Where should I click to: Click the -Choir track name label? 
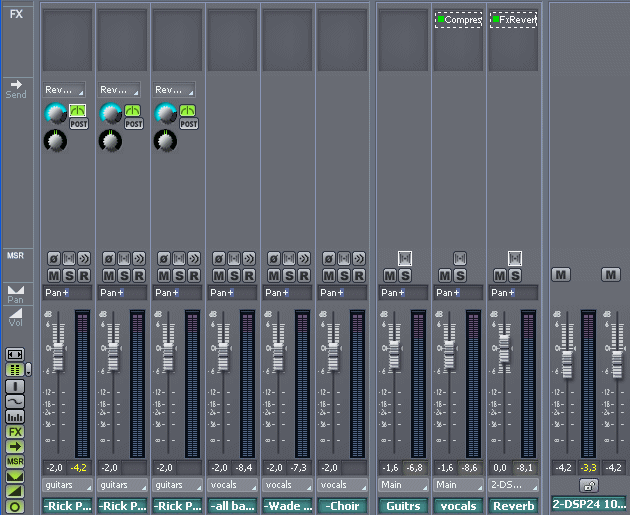[342, 506]
